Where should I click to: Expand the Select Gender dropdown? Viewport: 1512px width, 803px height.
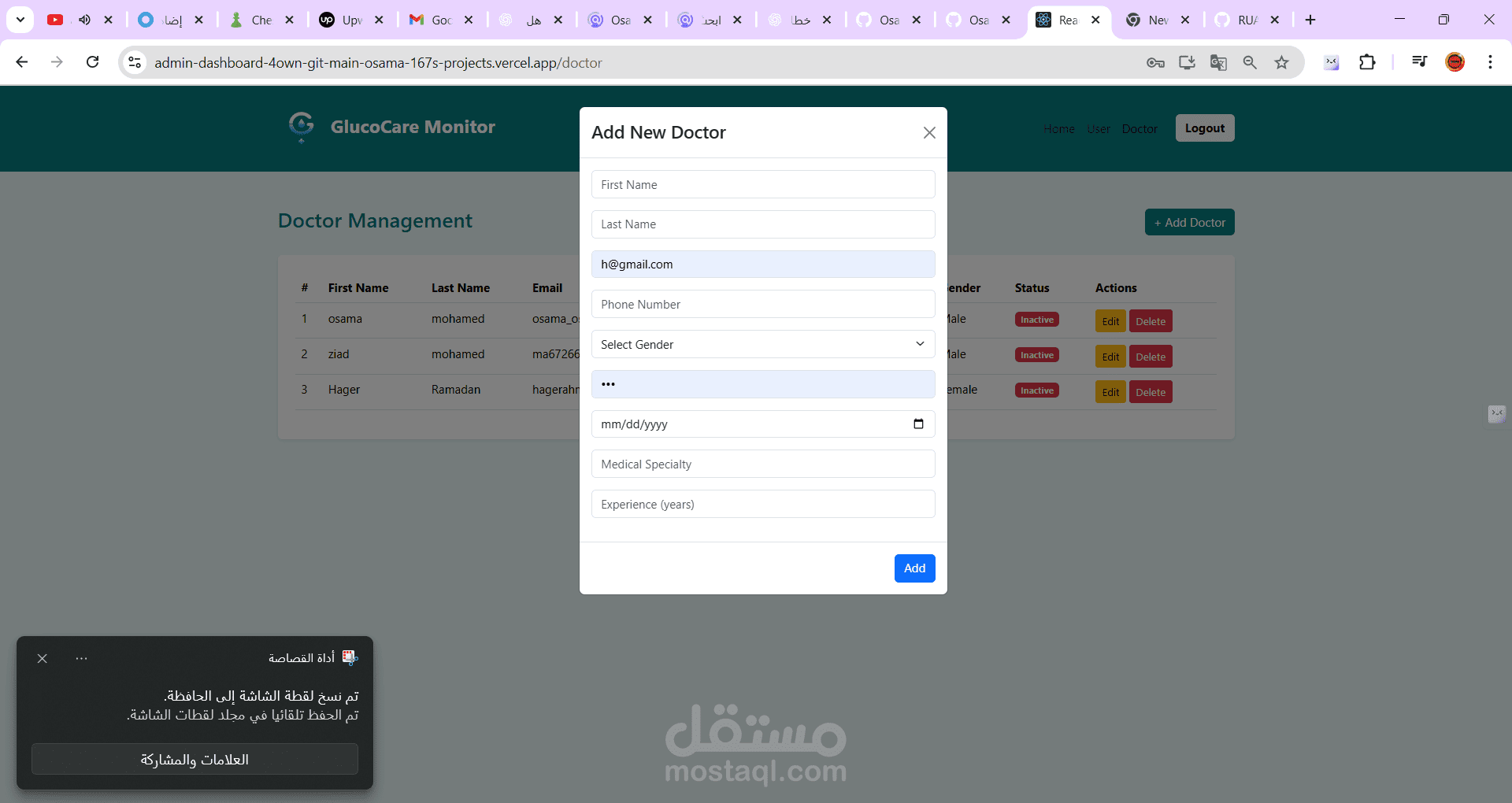(x=763, y=344)
